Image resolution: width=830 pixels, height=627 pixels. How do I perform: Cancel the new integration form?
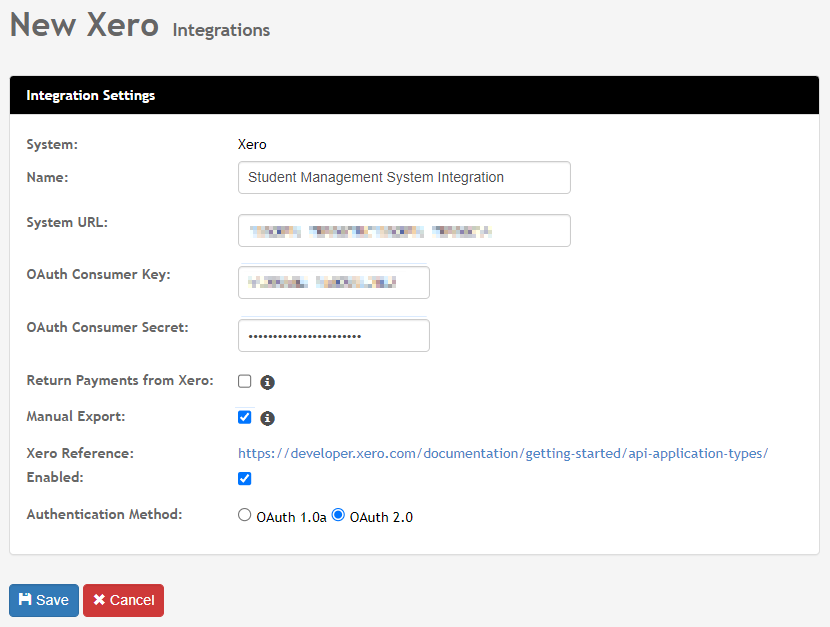click(123, 600)
